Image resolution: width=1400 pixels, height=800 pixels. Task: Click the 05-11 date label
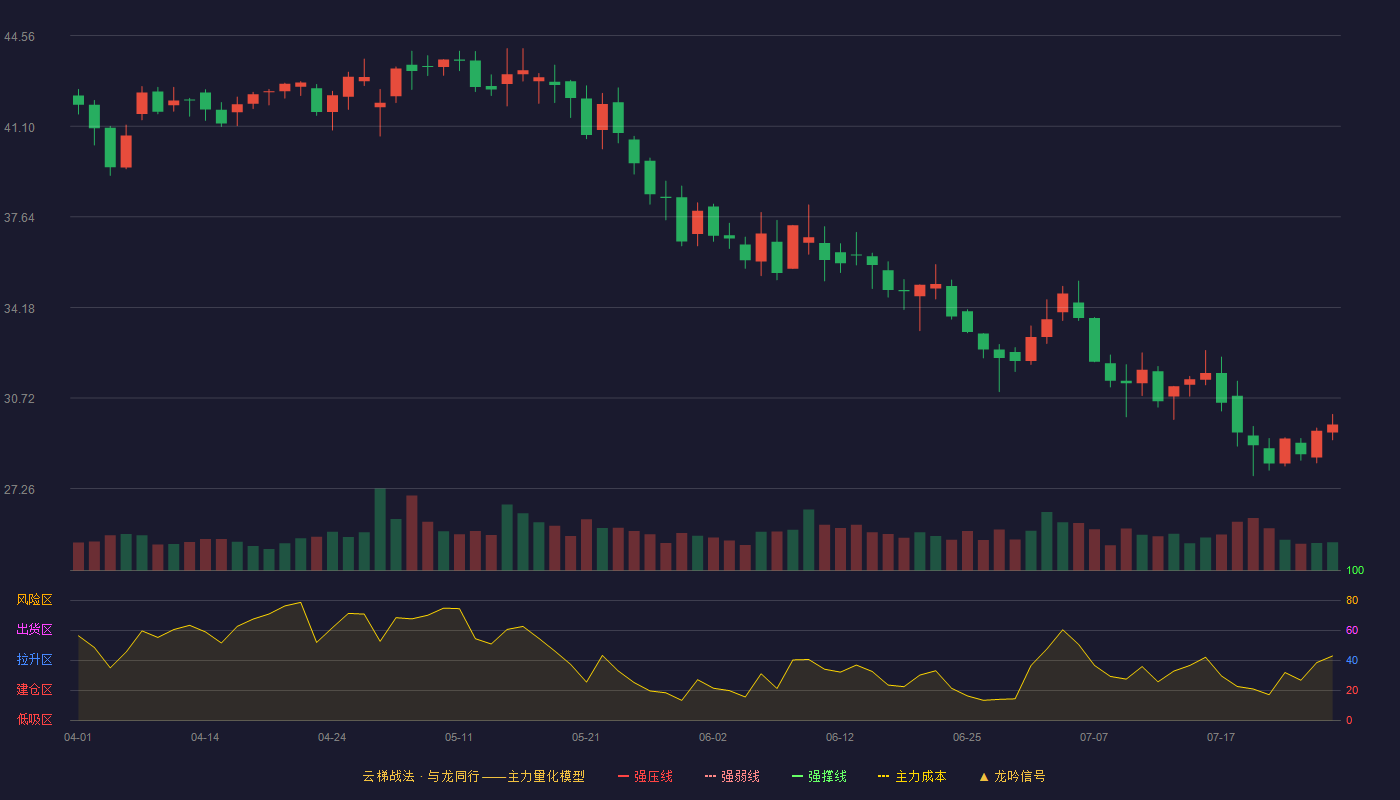459,737
